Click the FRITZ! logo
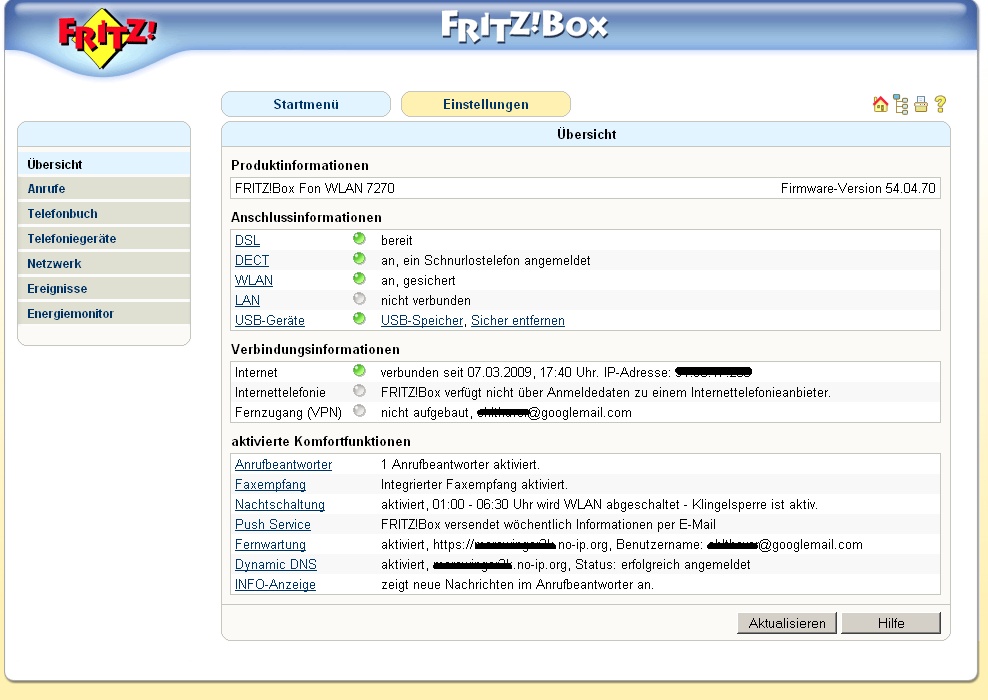988x700 pixels. [x=107, y=38]
